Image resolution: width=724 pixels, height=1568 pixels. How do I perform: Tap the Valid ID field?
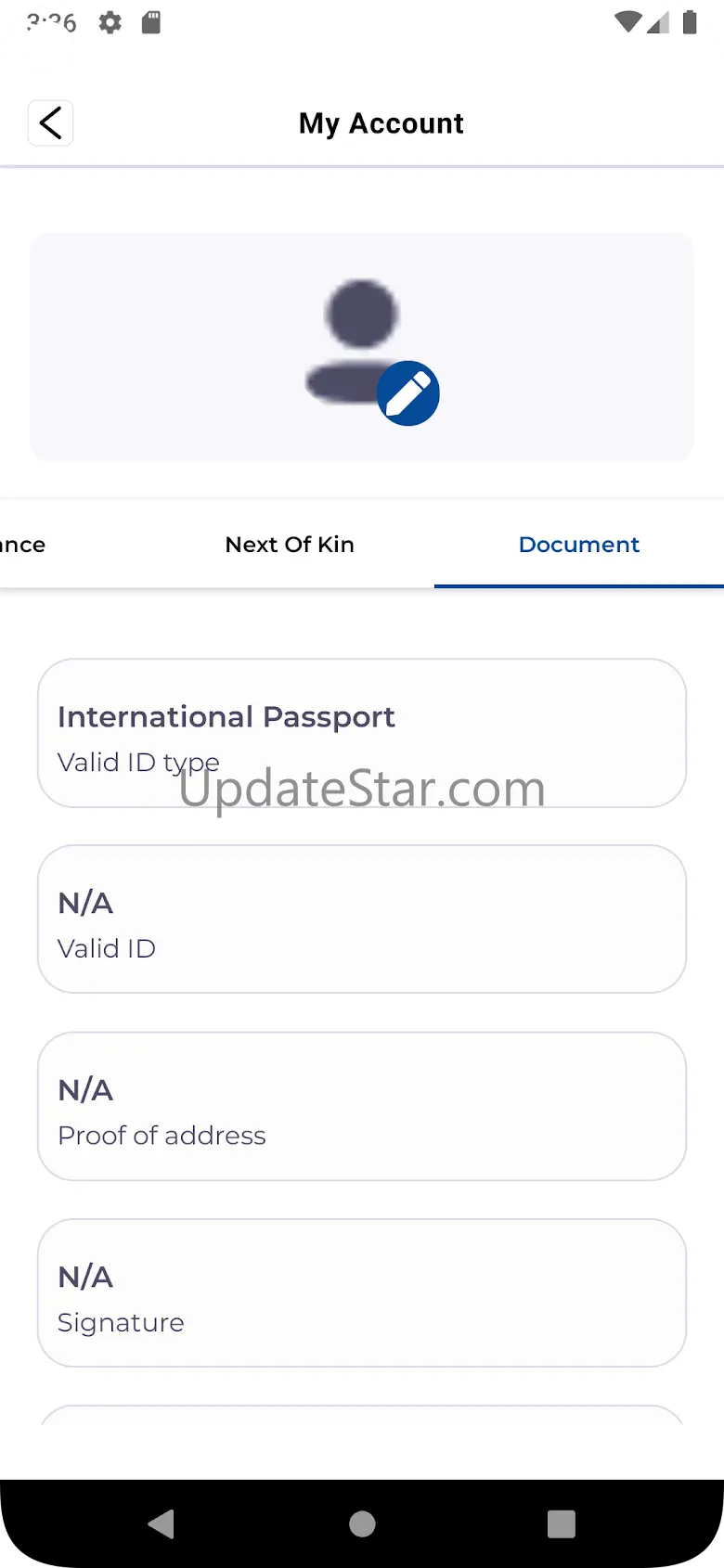click(361, 919)
